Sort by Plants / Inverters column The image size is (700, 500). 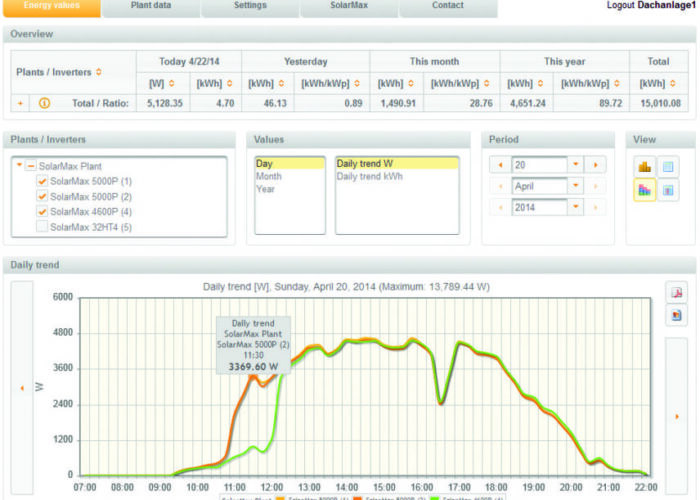(99, 72)
